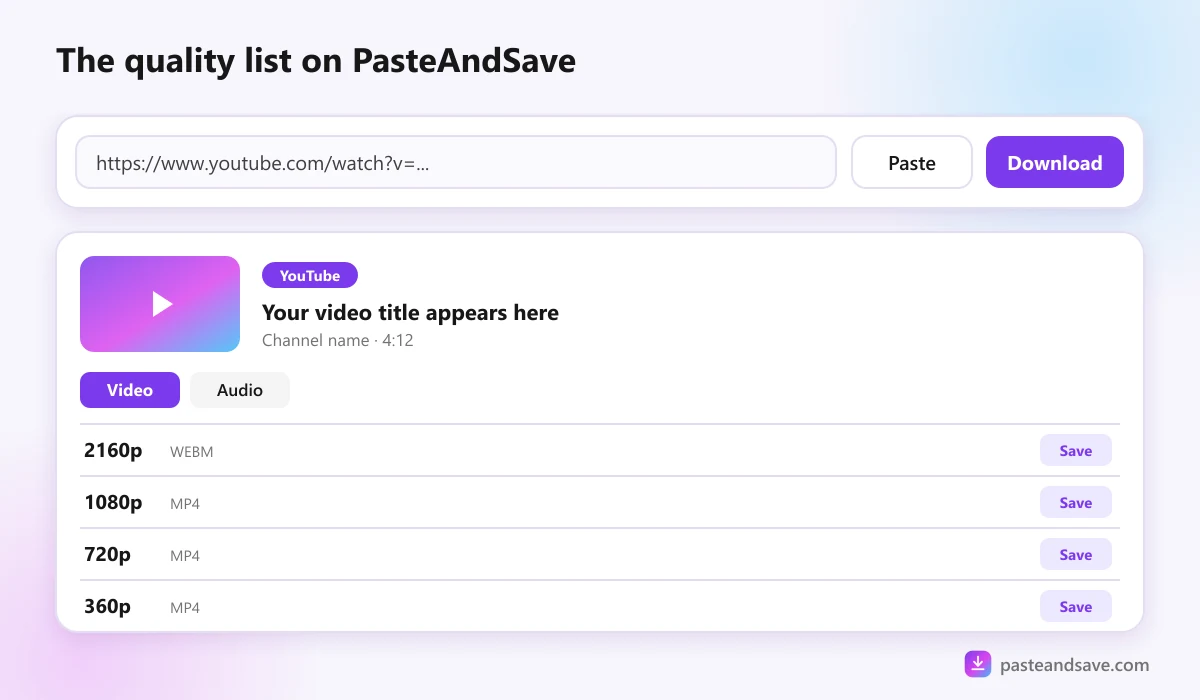Click the video URL input field
Viewport: 1200px width, 700px height.
(x=456, y=162)
